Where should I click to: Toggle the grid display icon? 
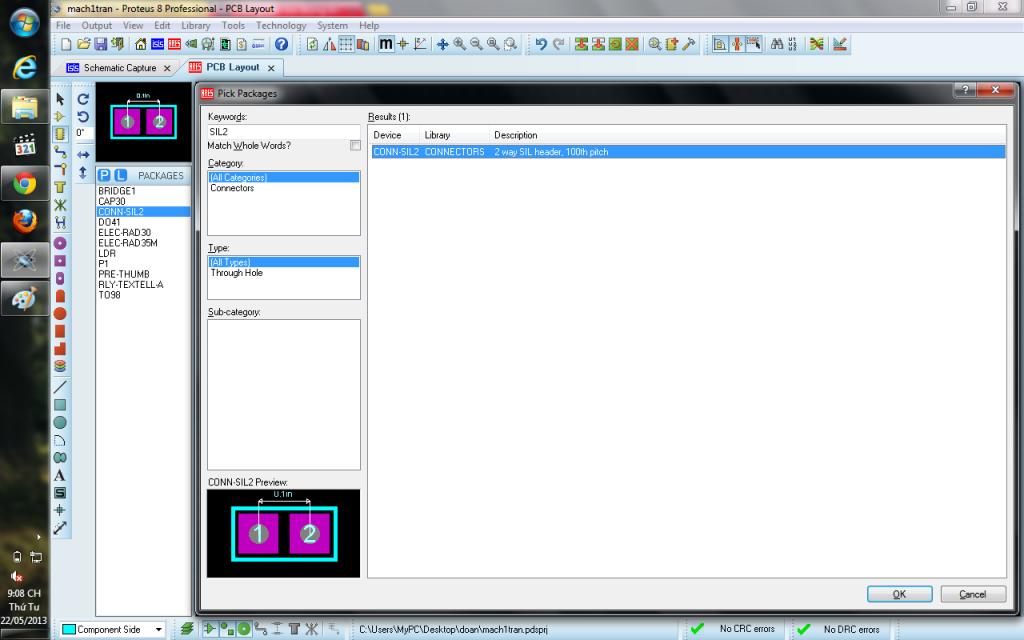346,44
